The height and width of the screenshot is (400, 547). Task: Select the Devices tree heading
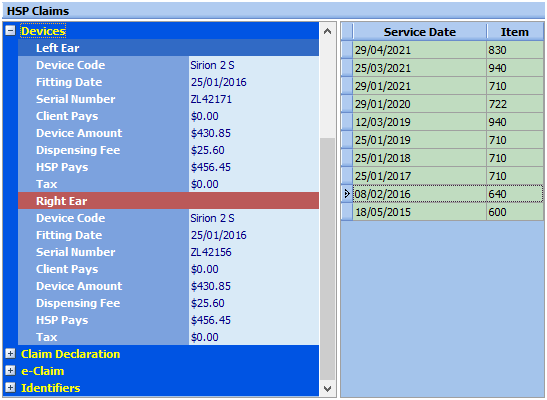43,31
